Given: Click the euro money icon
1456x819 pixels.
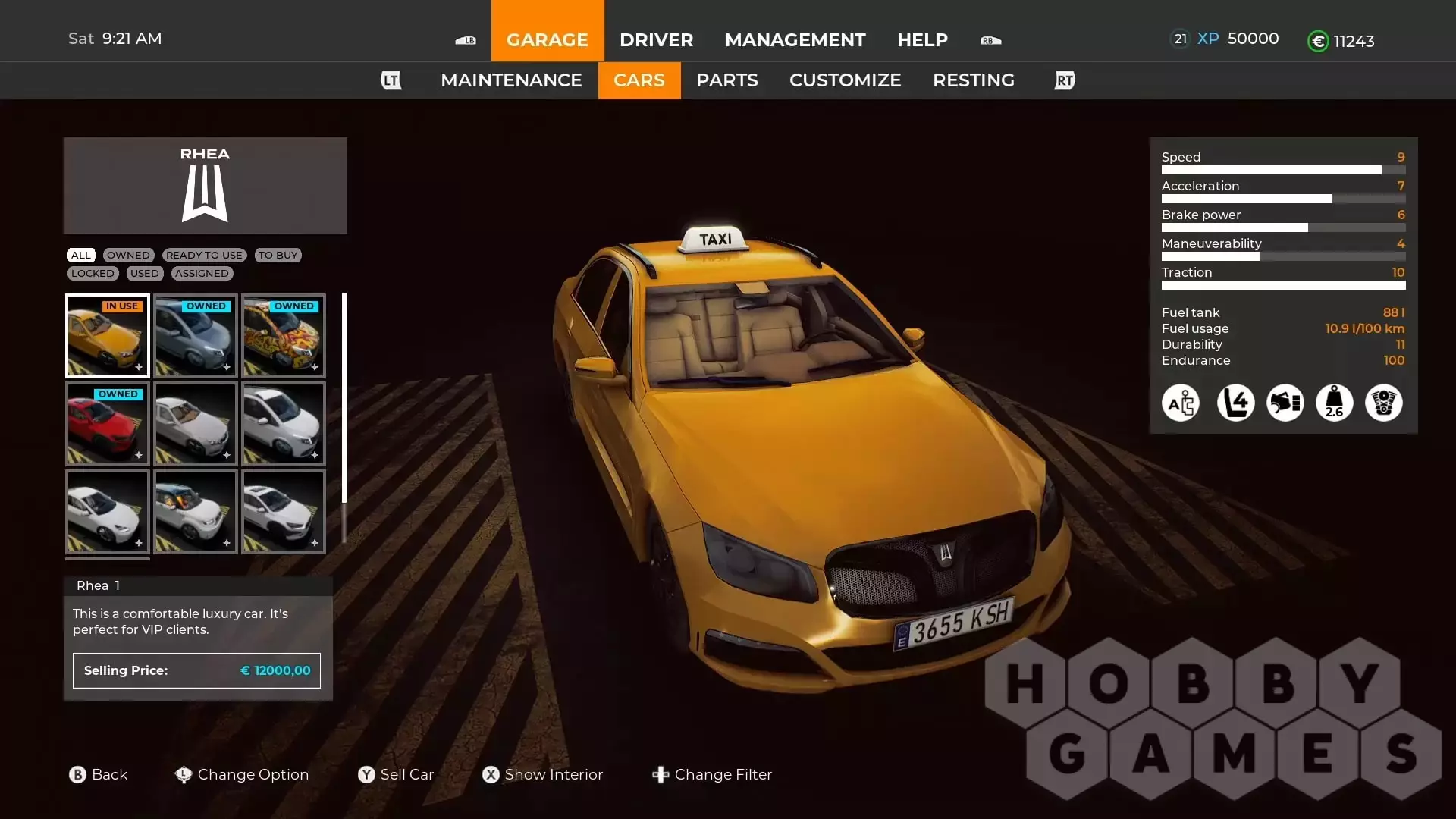Looking at the screenshot, I should (1318, 42).
